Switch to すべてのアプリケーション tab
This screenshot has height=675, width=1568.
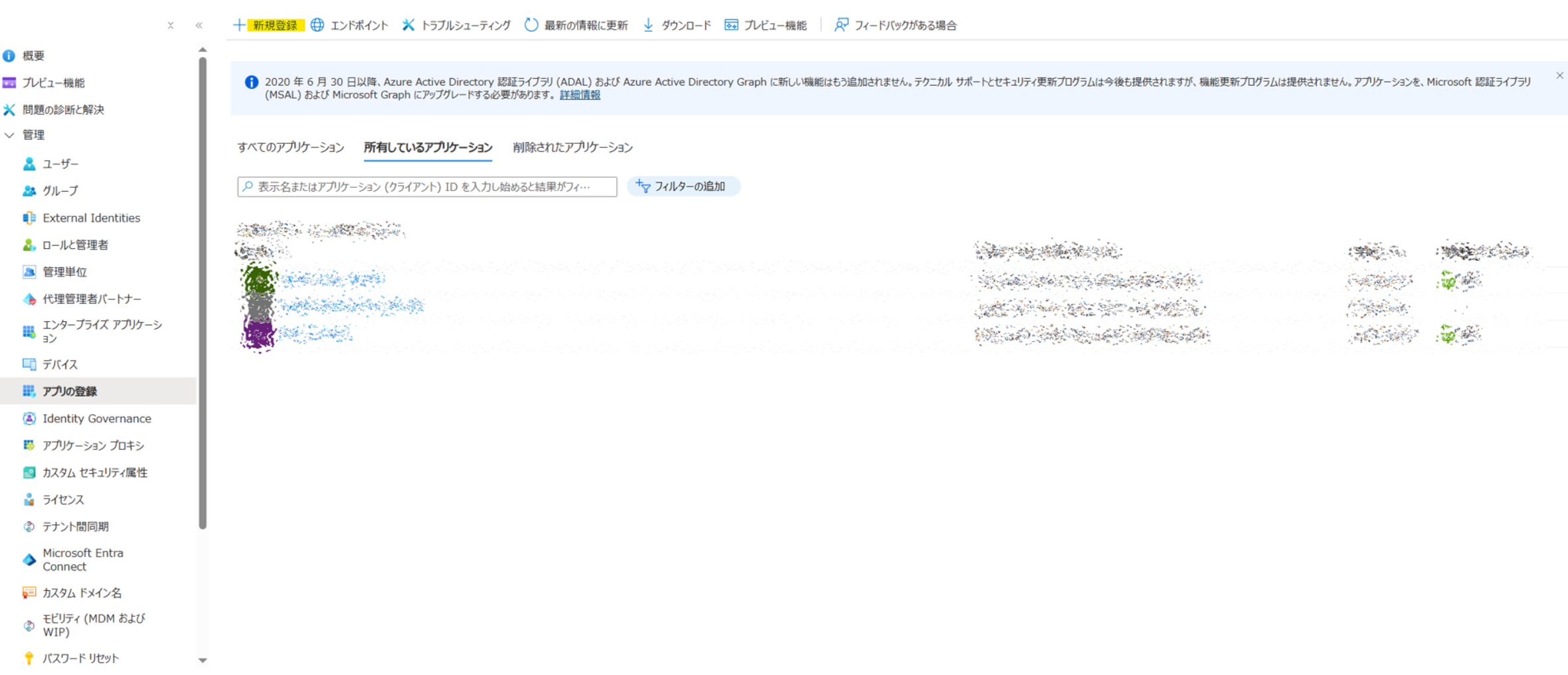coord(291,147)
